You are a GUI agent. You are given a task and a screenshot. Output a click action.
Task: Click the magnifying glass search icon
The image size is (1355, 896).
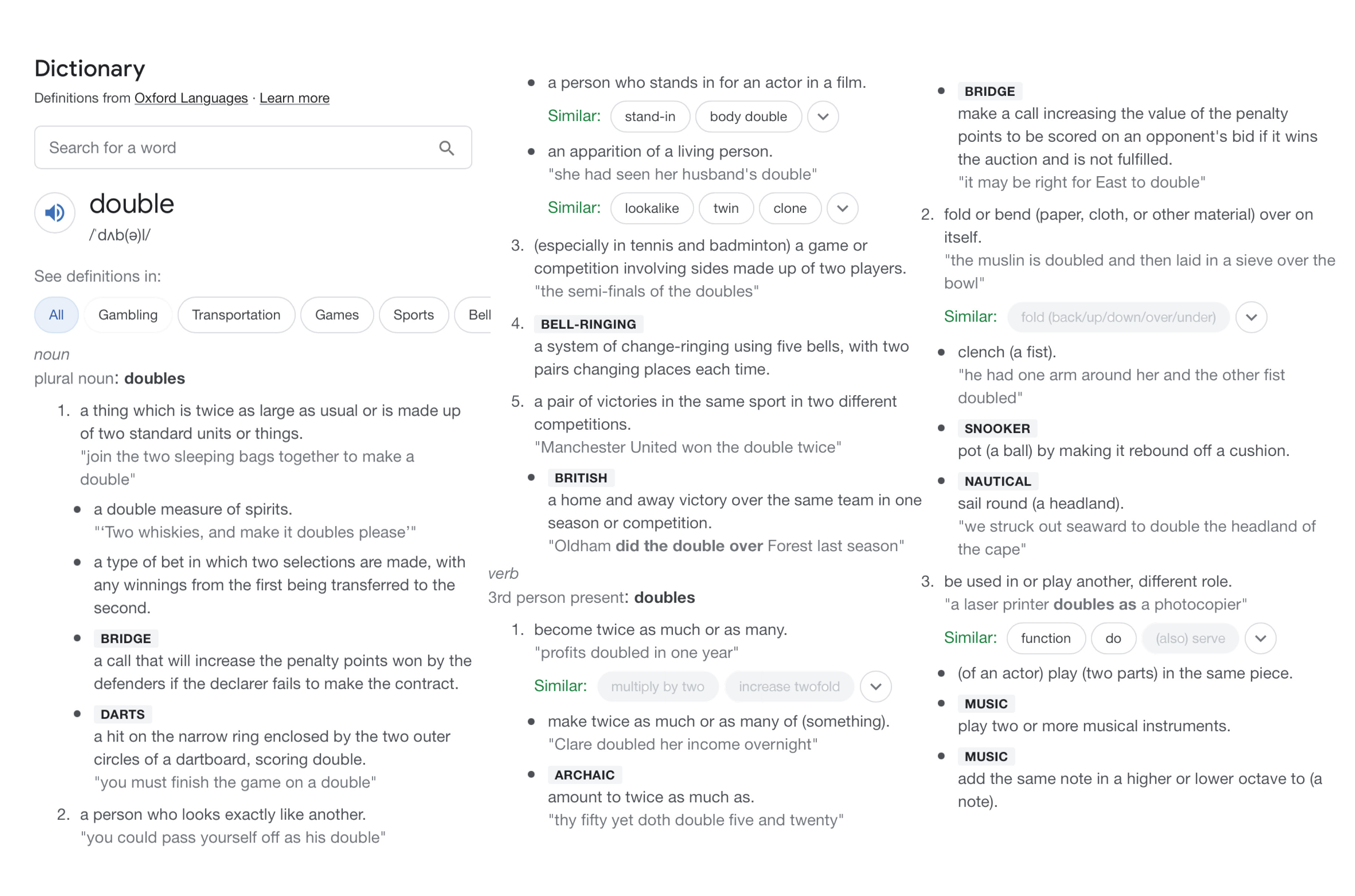point(446,148)
